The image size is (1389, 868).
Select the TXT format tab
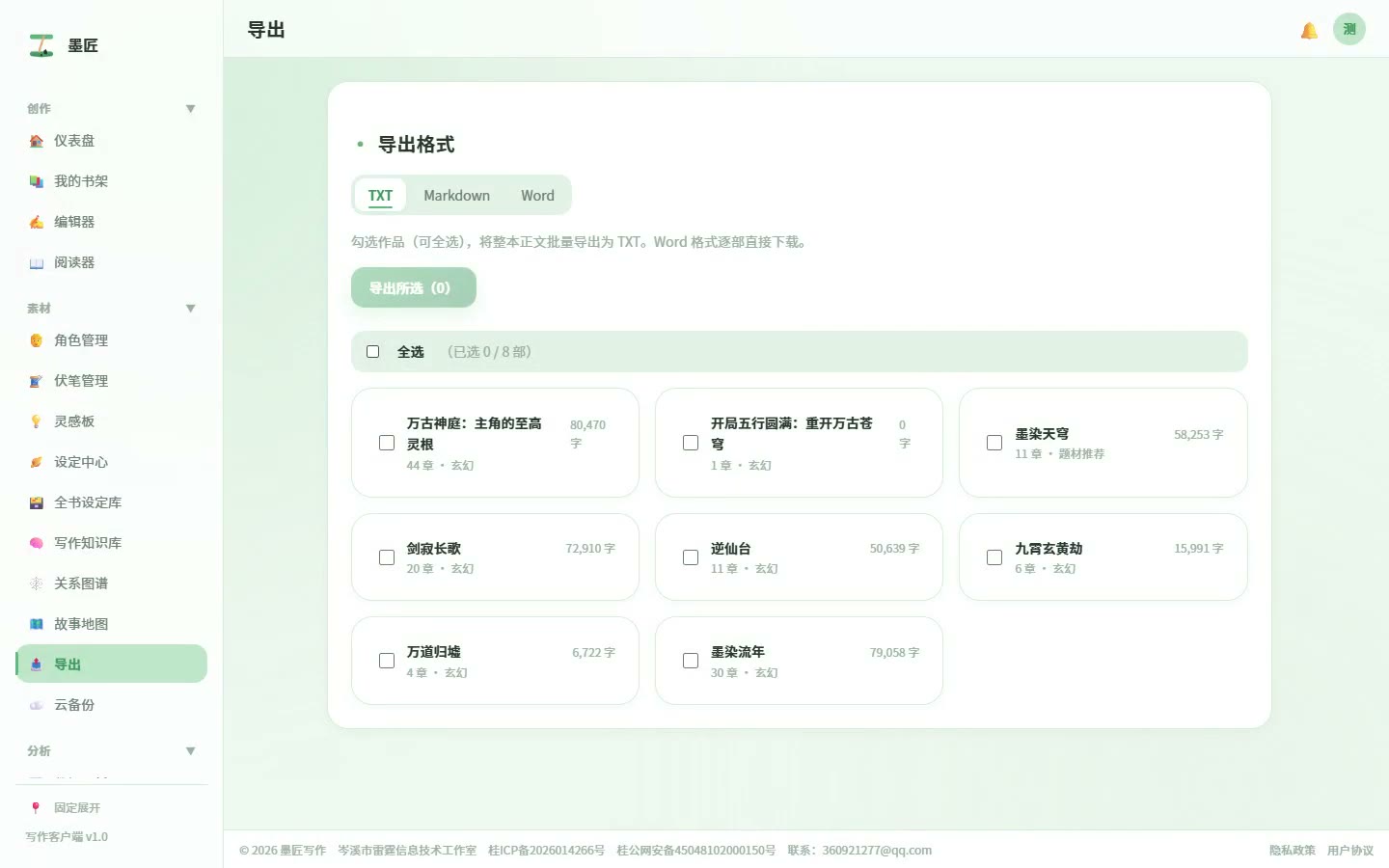pyautogui.click(x=380, y=195)
